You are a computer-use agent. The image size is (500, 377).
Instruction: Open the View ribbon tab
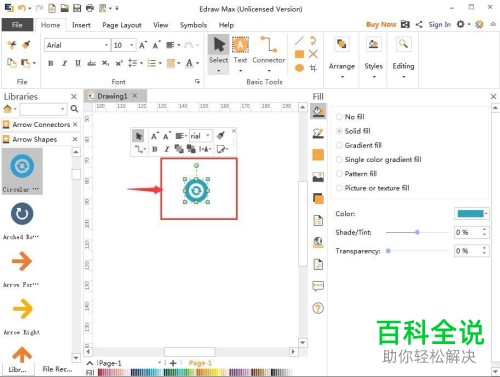tap(160, 25)
